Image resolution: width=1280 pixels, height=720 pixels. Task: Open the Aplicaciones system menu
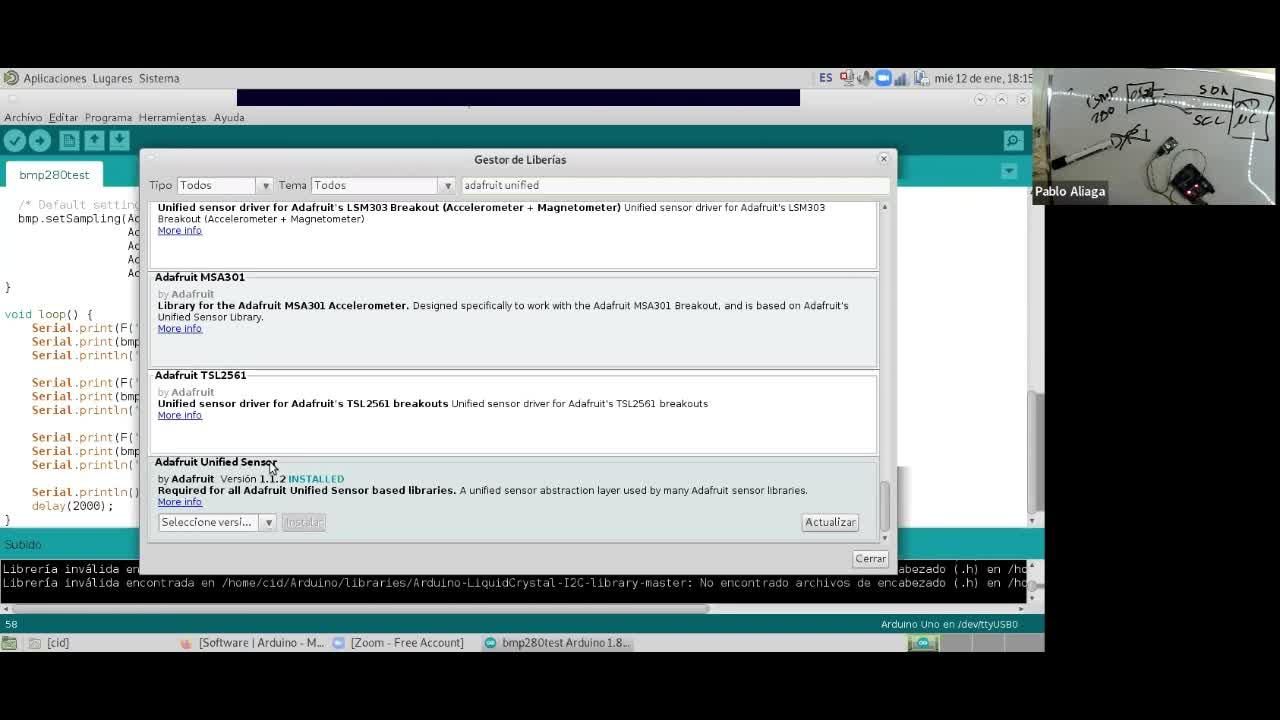[x=54, y=78]
